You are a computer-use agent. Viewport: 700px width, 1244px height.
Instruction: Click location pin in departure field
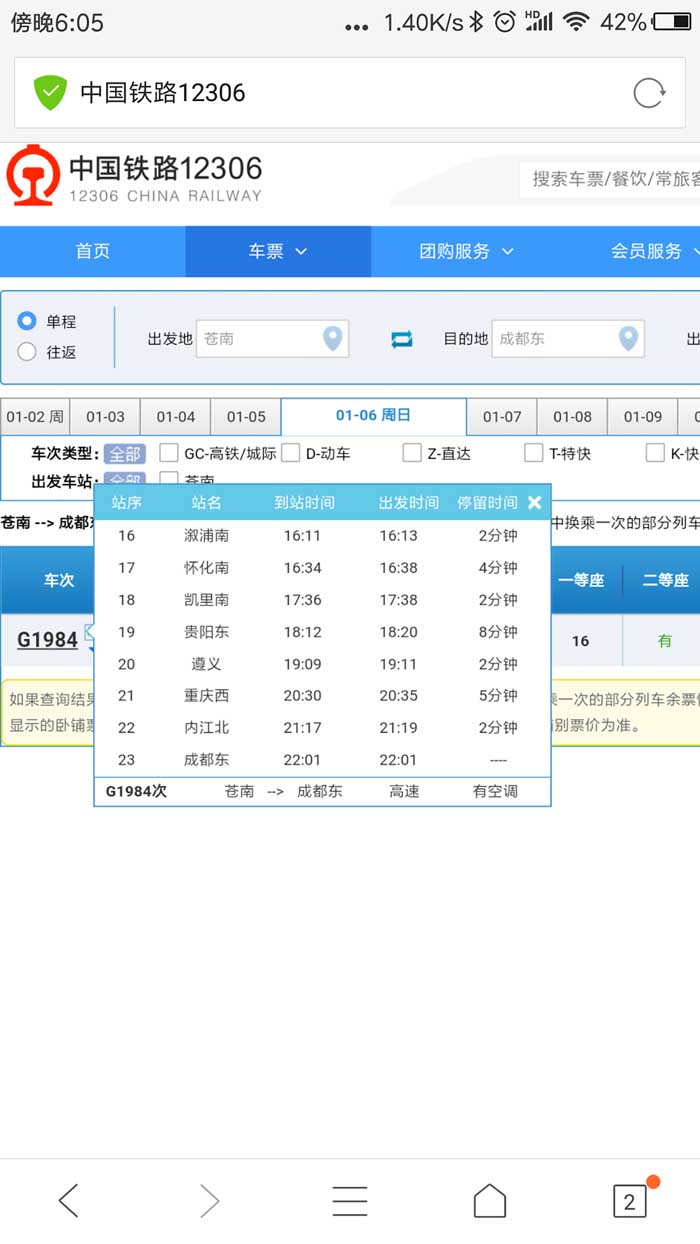333,339
